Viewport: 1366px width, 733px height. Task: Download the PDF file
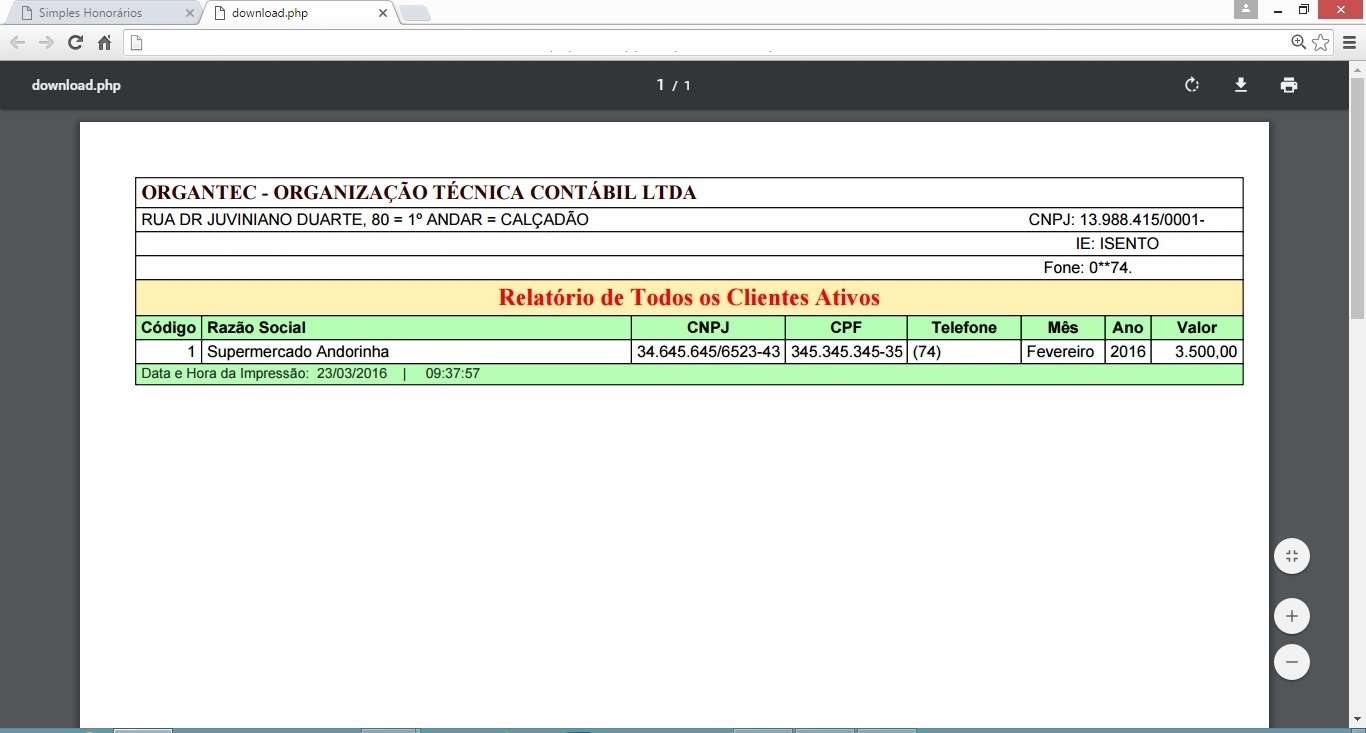click(1240, 85)
